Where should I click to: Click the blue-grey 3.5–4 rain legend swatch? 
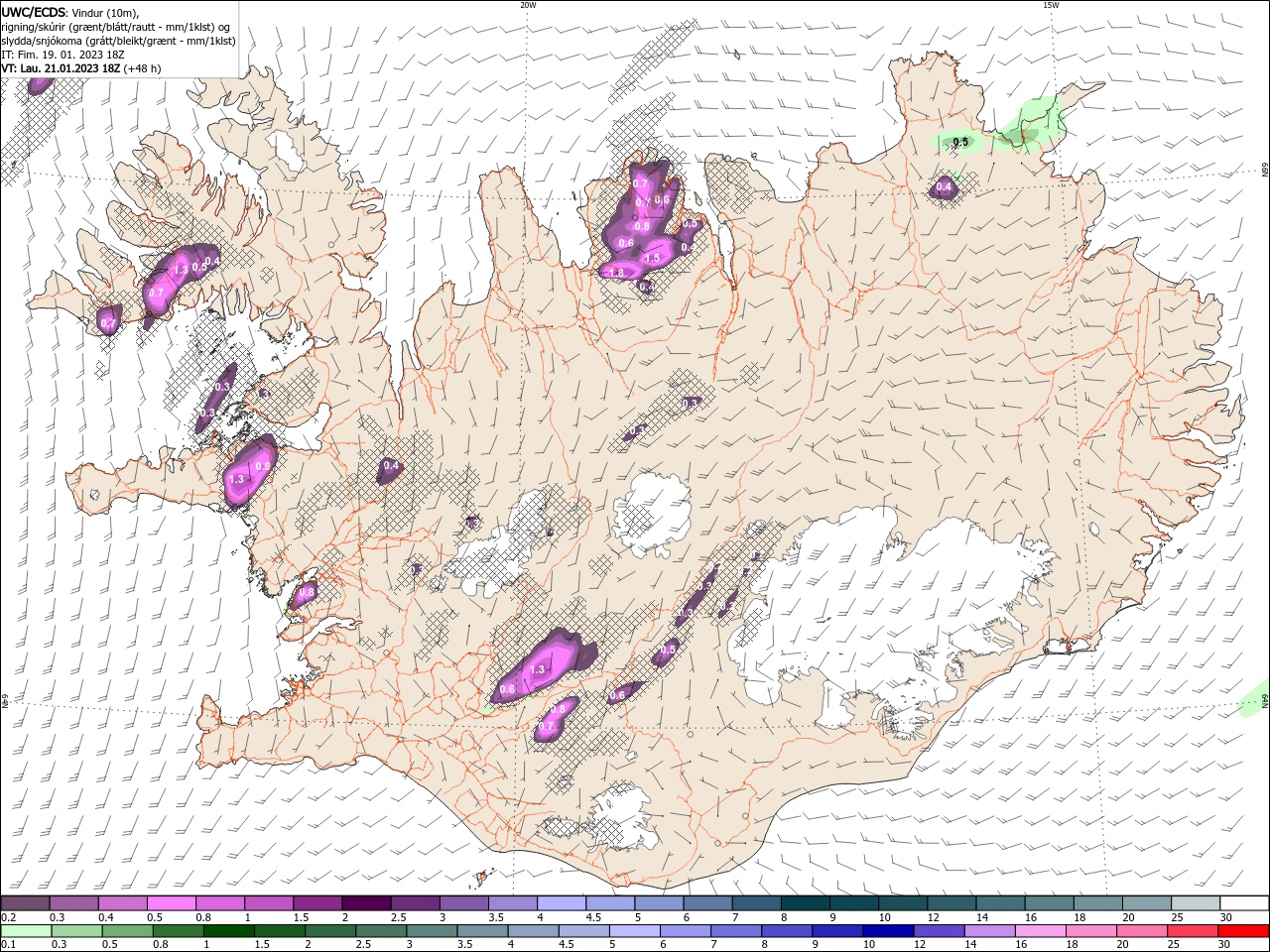(x=482, y=931)
